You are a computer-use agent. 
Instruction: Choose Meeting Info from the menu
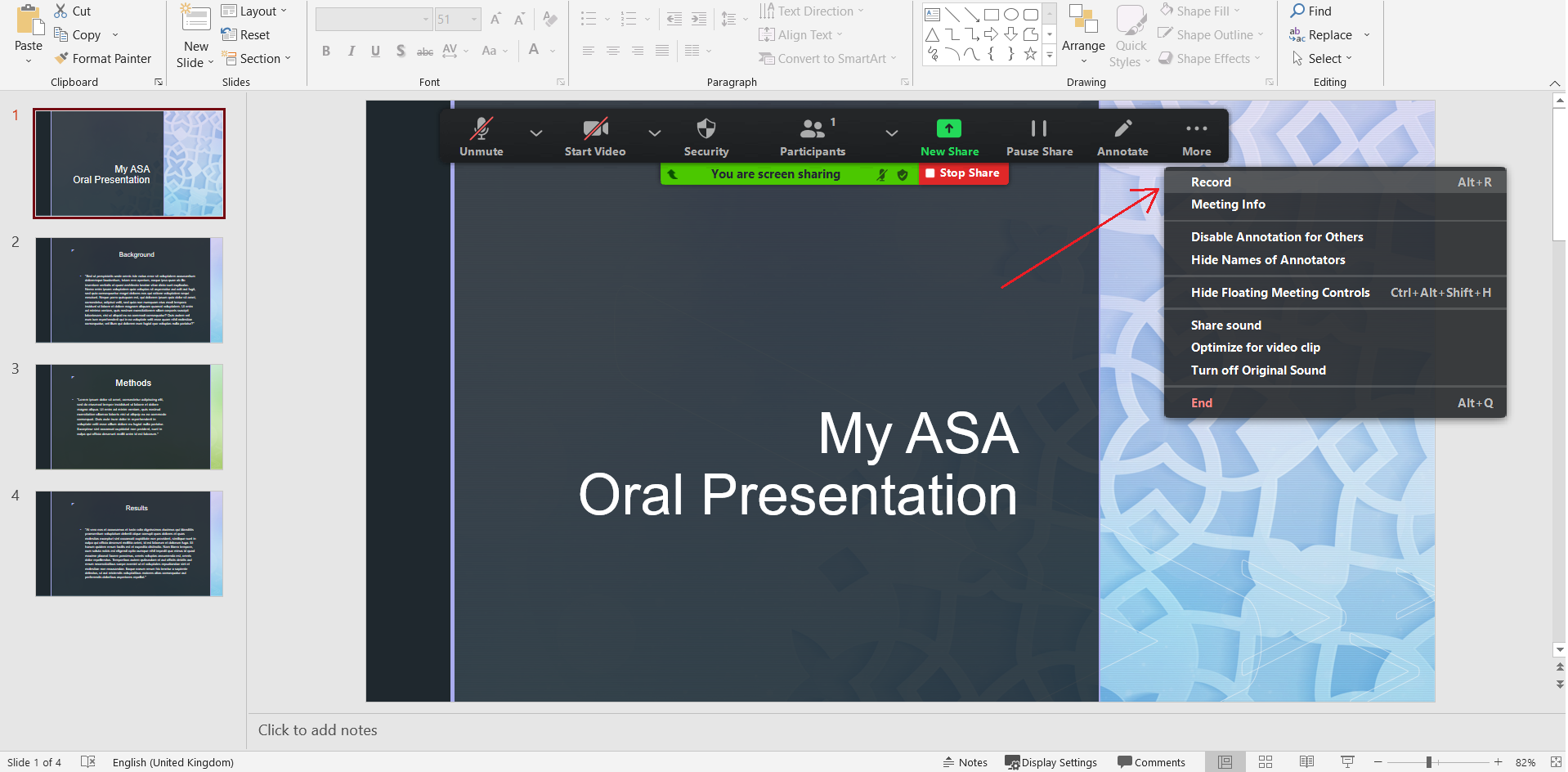click(1335, 204)
